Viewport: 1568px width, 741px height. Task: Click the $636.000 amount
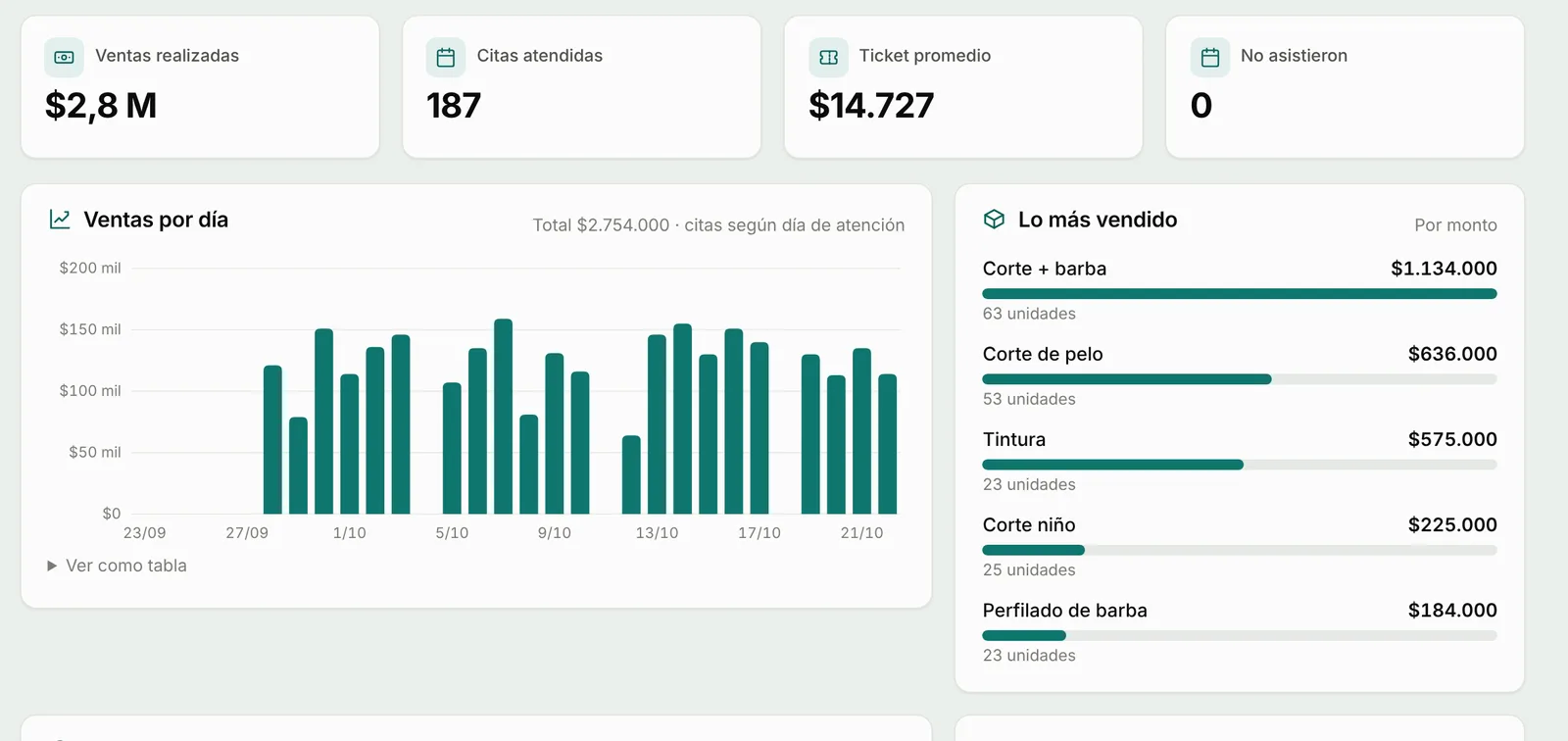(x=1452, y=354)
